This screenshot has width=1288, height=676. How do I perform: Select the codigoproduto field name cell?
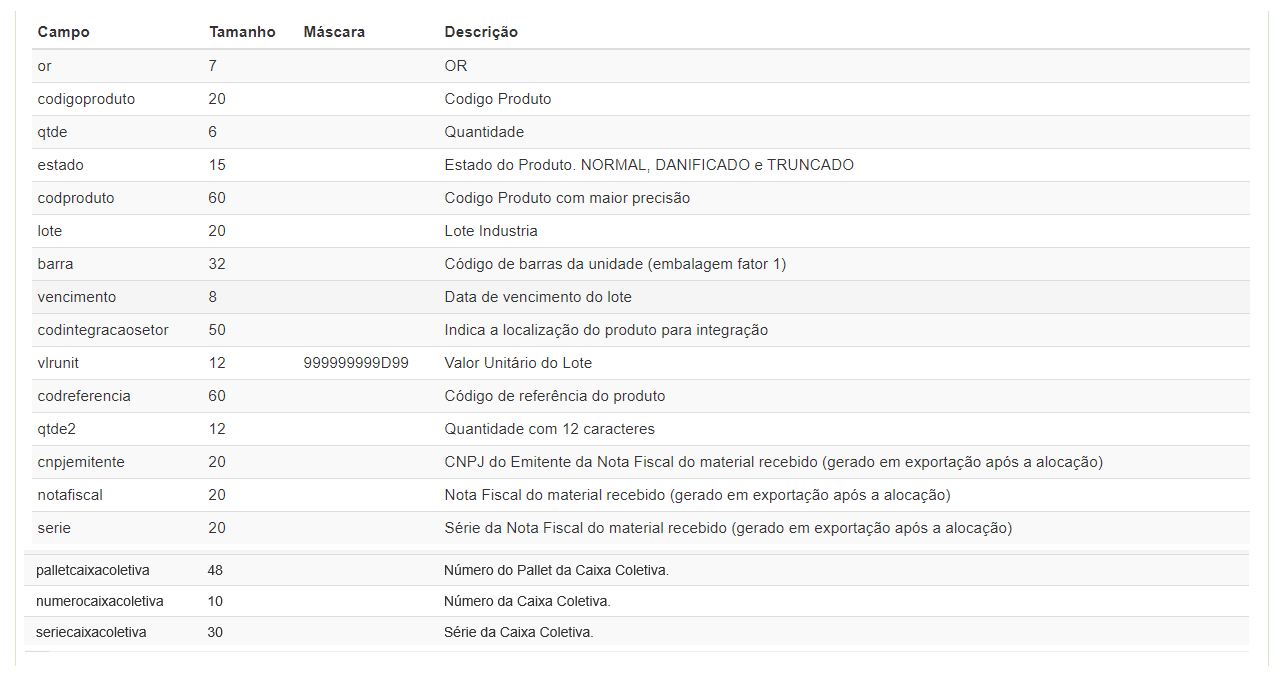click(86, 99)
